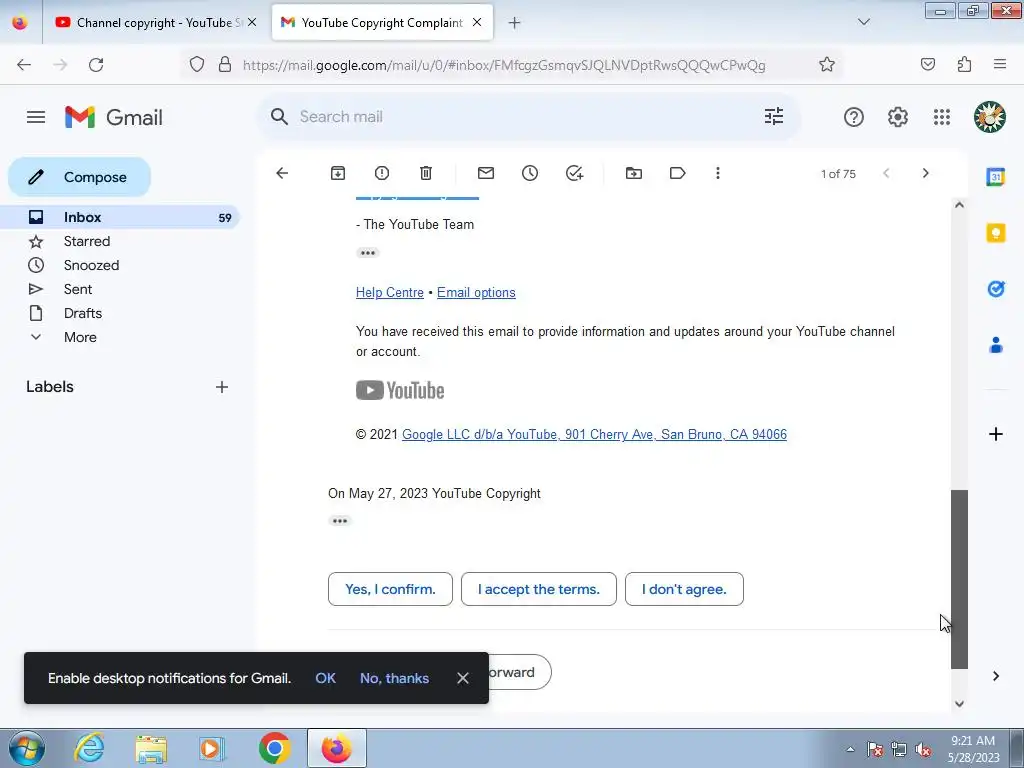The image size is (1024, 768).
Task: Archive this email
Action: (338, 173)
